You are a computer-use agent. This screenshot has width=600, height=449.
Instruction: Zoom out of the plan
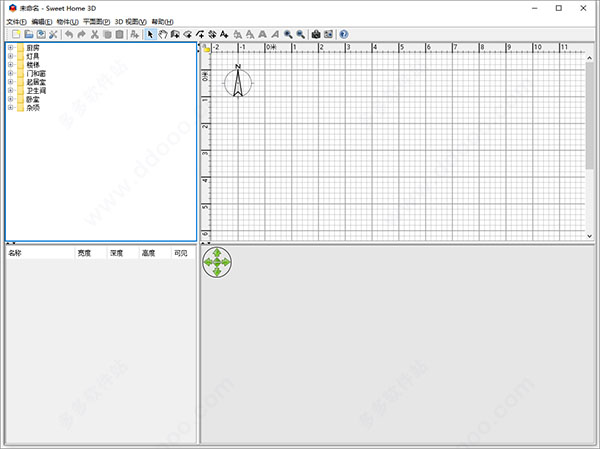(x=301, y=34)
